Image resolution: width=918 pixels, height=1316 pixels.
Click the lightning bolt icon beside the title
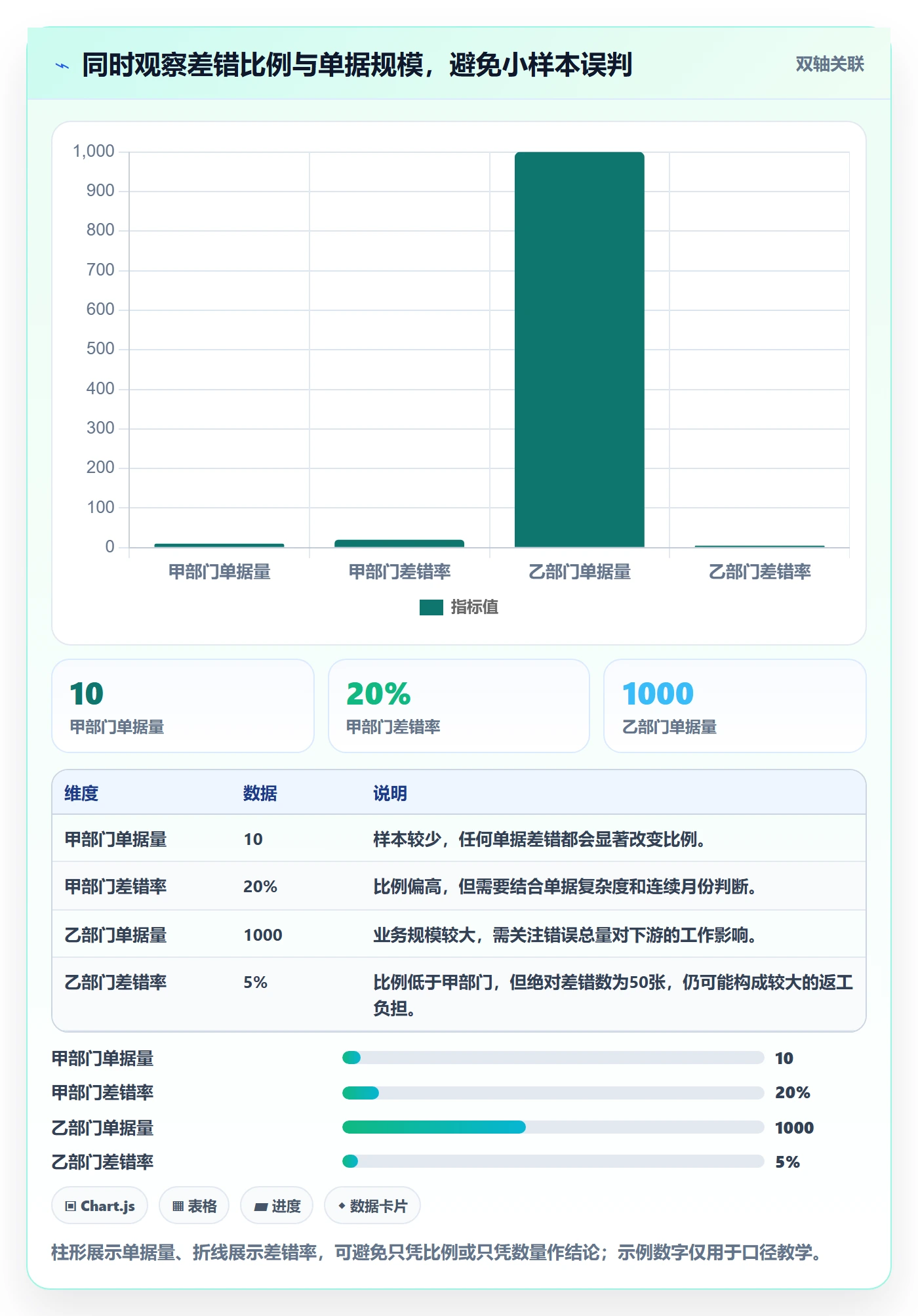[62, 66]
